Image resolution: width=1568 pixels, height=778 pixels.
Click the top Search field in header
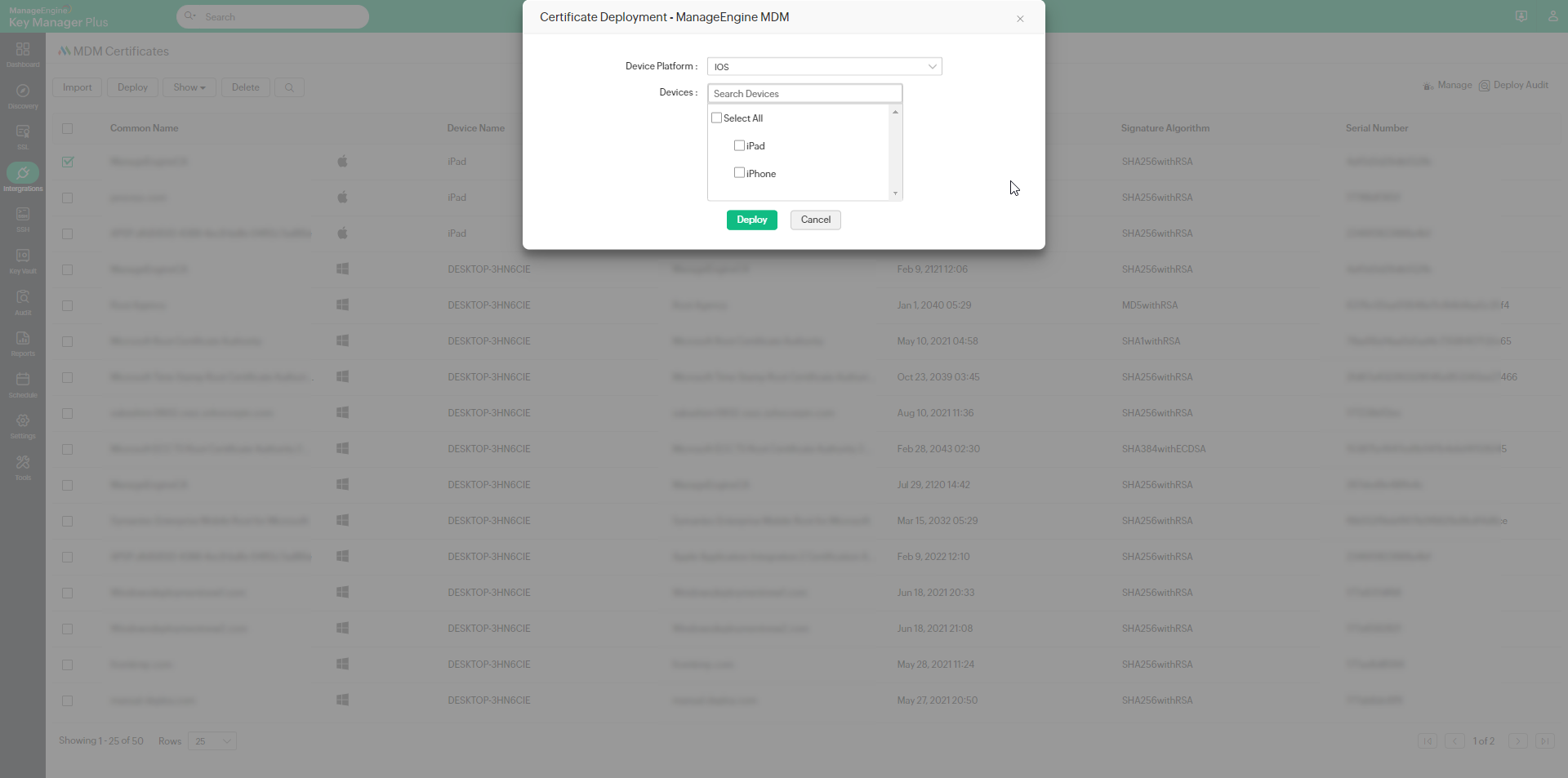[x=273, y=16]
